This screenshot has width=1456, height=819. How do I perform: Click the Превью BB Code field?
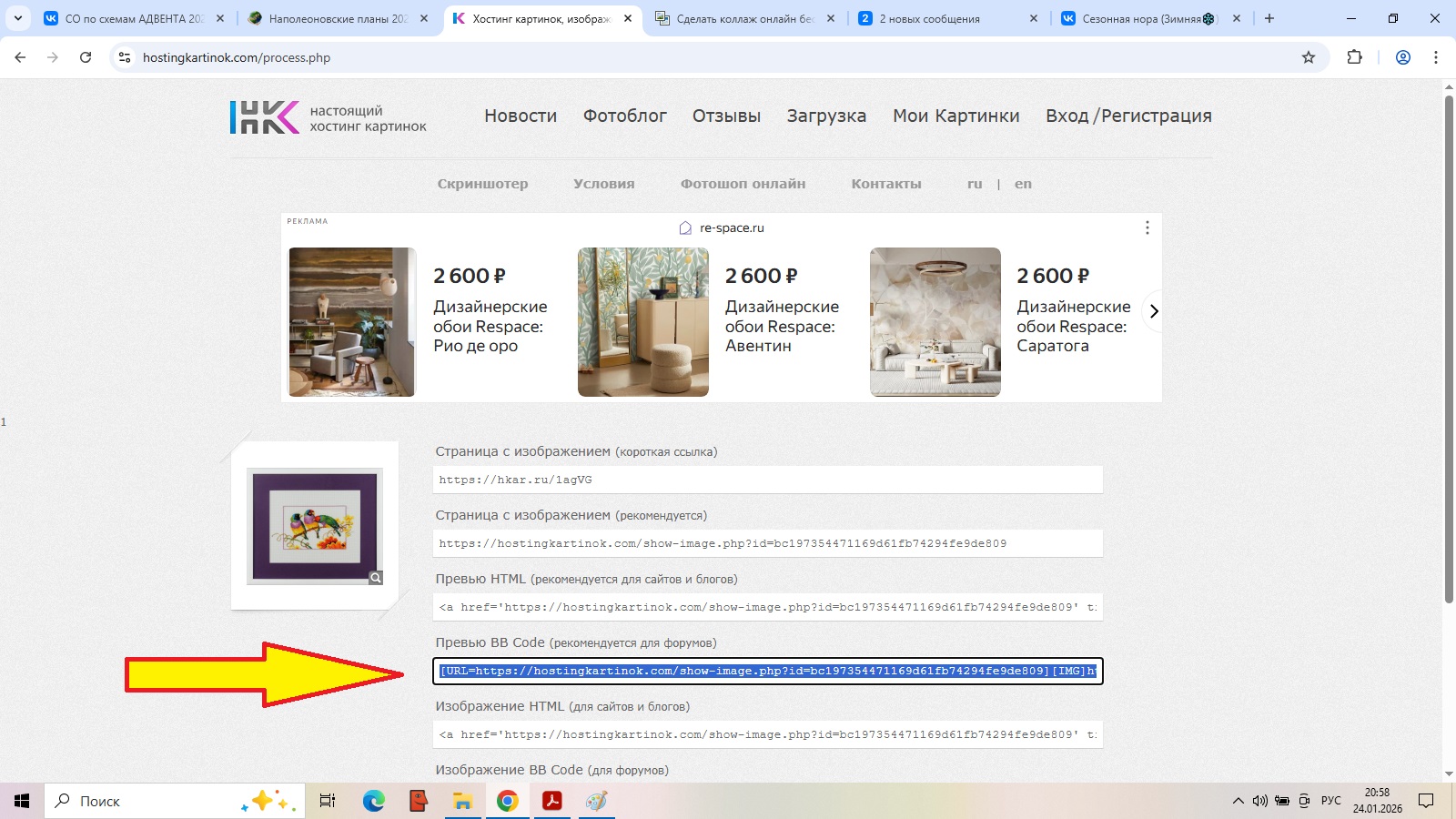coord(768,671)
